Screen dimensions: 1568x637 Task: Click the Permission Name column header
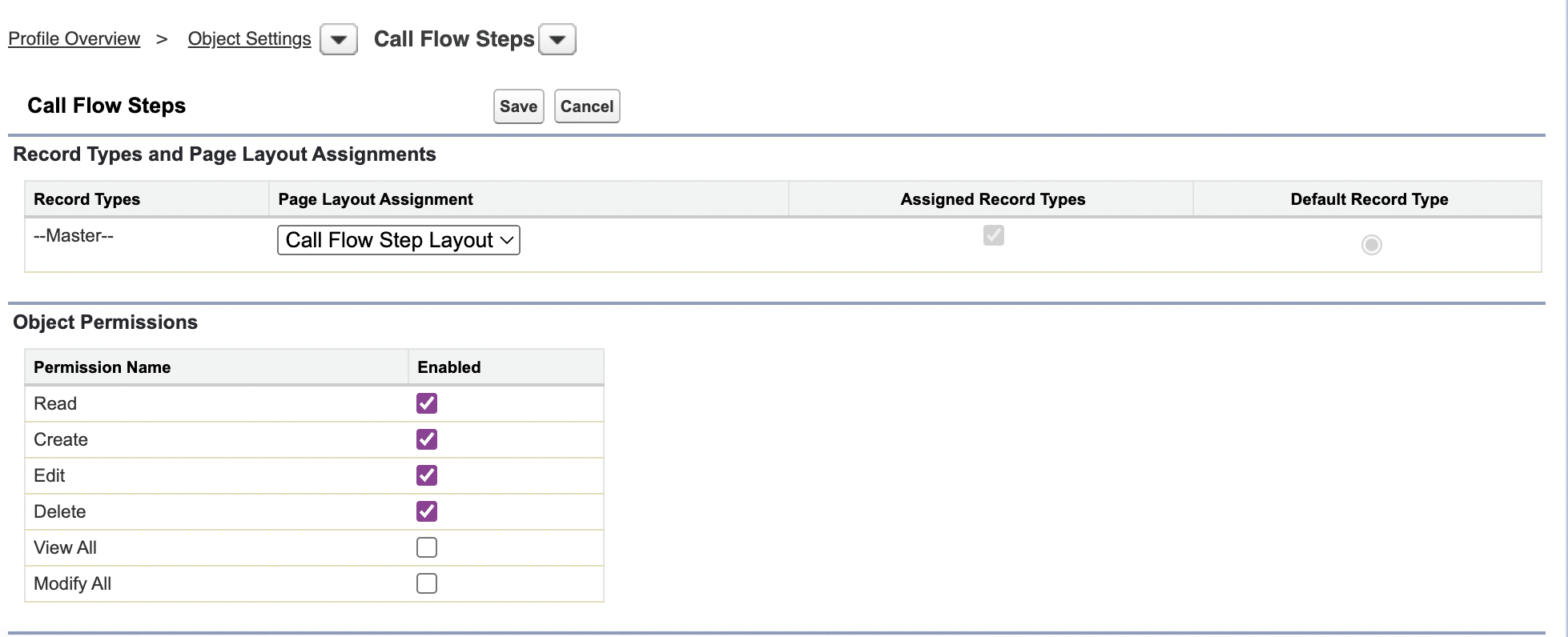pyautogui.click(x=102, y=367)
